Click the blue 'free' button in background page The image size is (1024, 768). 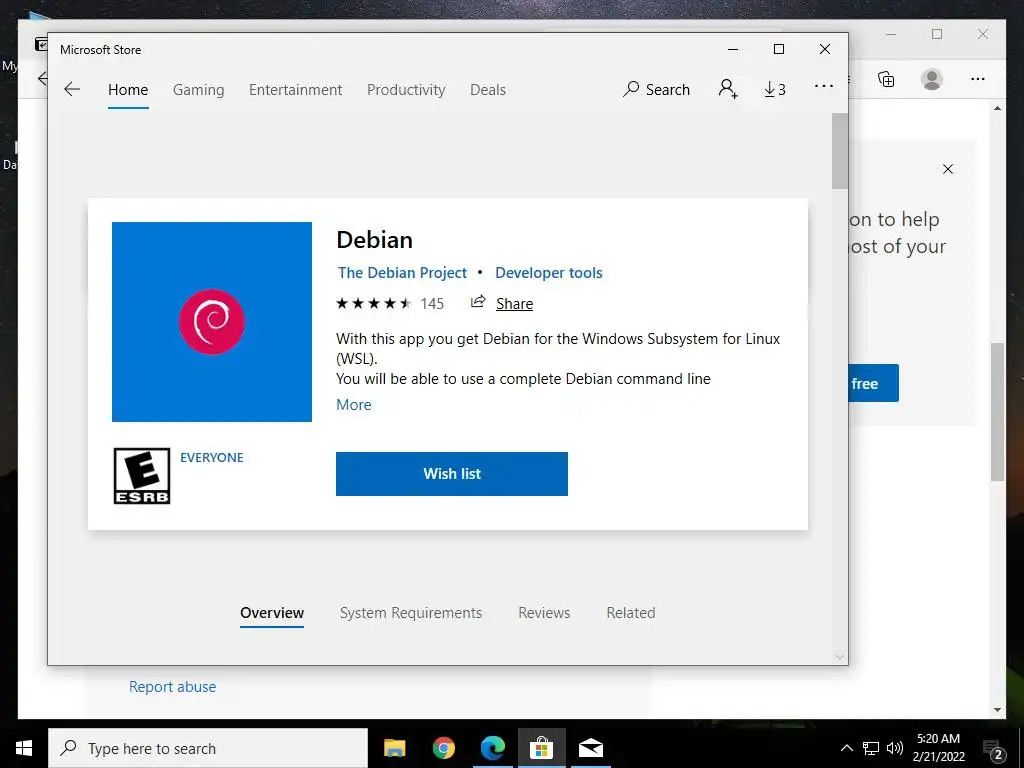(873, 383)
